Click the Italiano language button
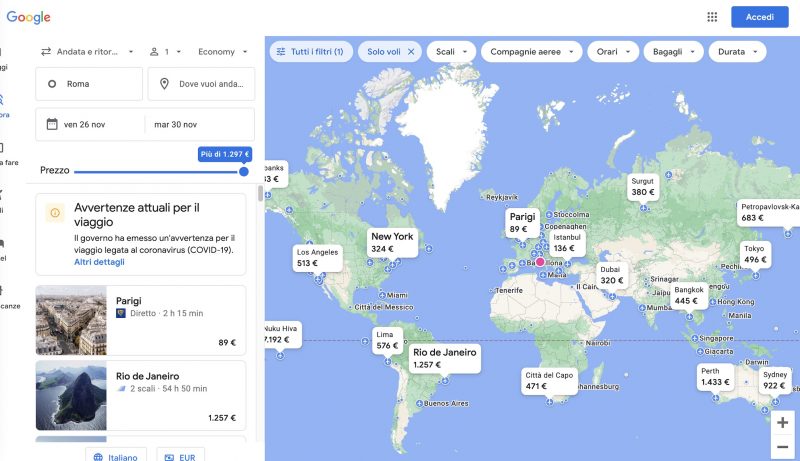800x461 pixels. click(x=116, y=457)
